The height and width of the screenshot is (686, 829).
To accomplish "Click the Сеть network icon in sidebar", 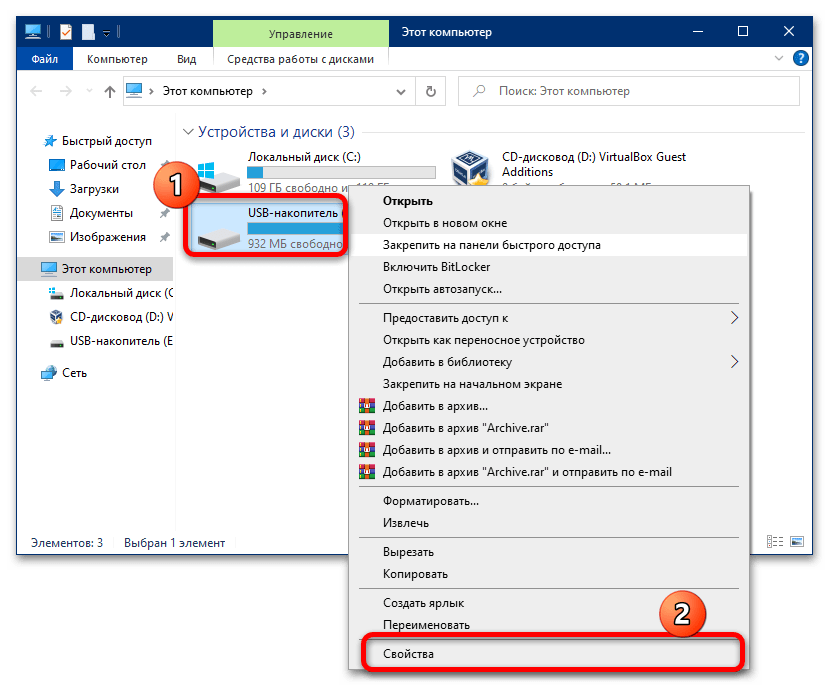I will pyautogui.click(x=49, y=373).
